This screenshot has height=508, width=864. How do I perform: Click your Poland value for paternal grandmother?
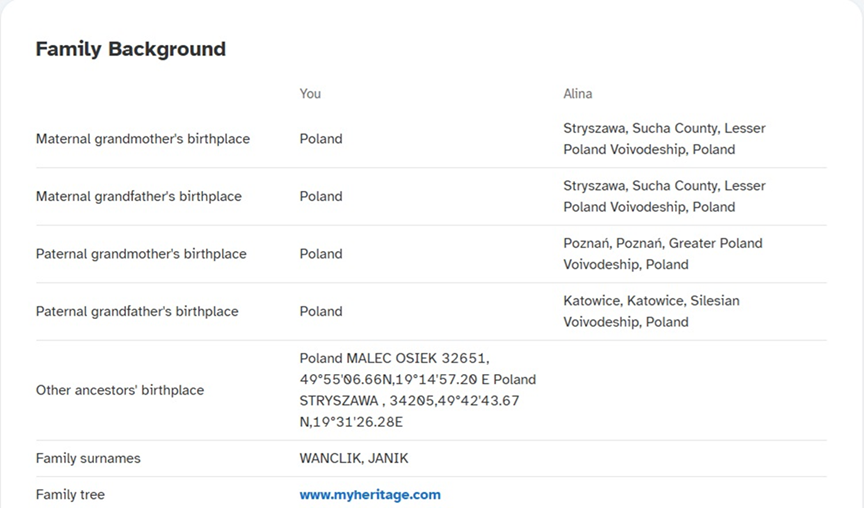click(x=321, y=254)
